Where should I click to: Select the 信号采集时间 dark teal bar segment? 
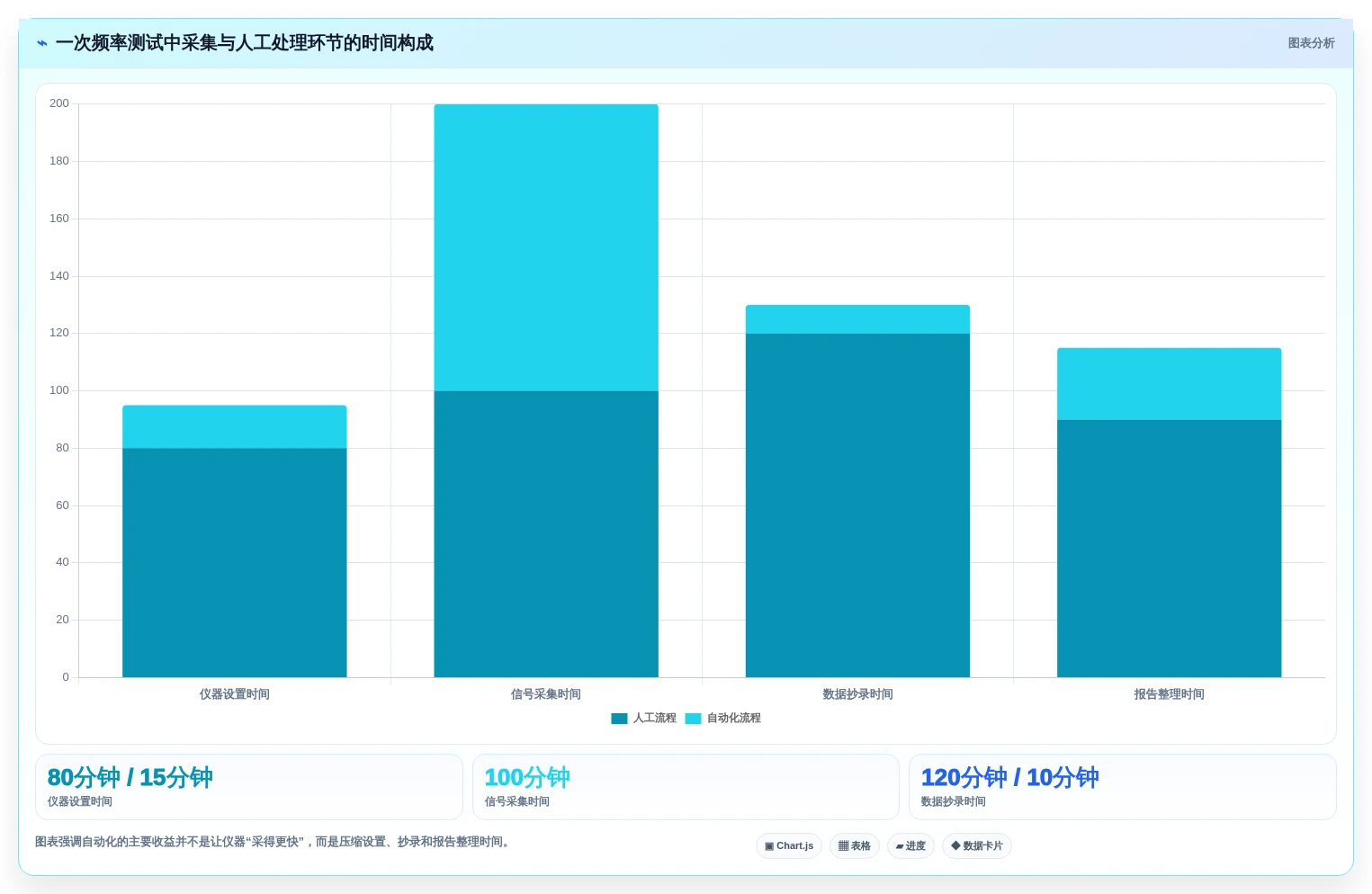(546, 533)
